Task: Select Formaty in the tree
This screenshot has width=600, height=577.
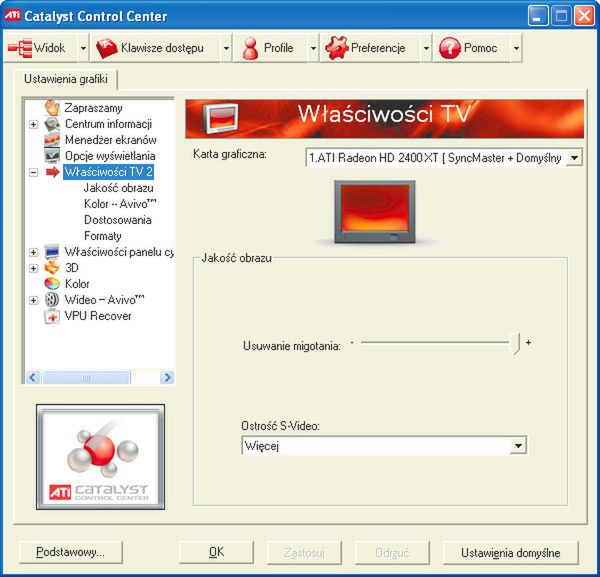Action: tap(103, 236)
